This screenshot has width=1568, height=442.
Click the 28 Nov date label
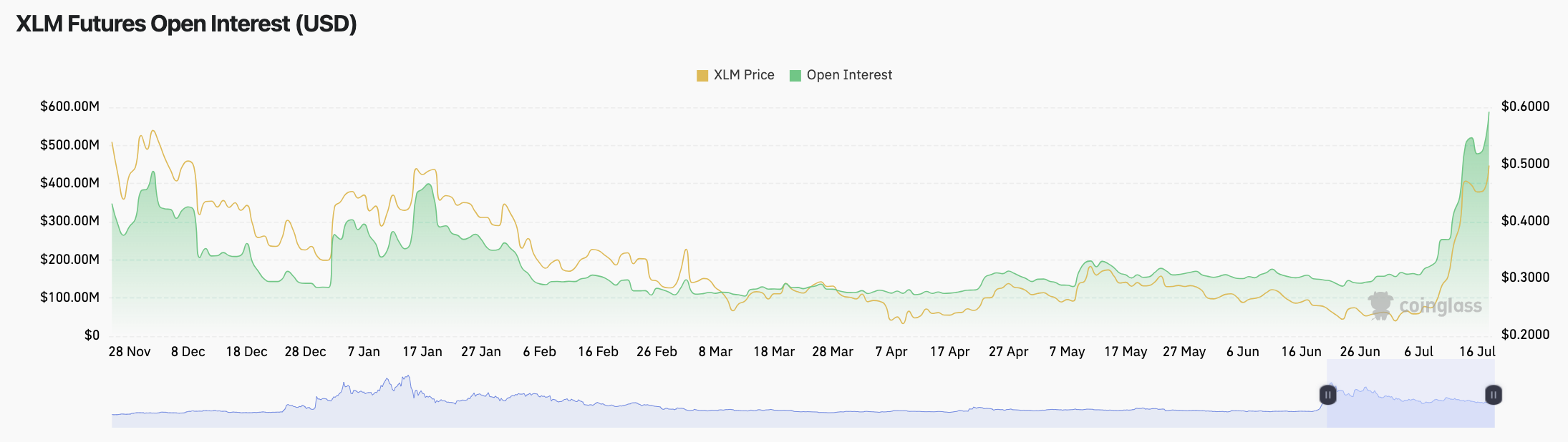coord(130,352)
